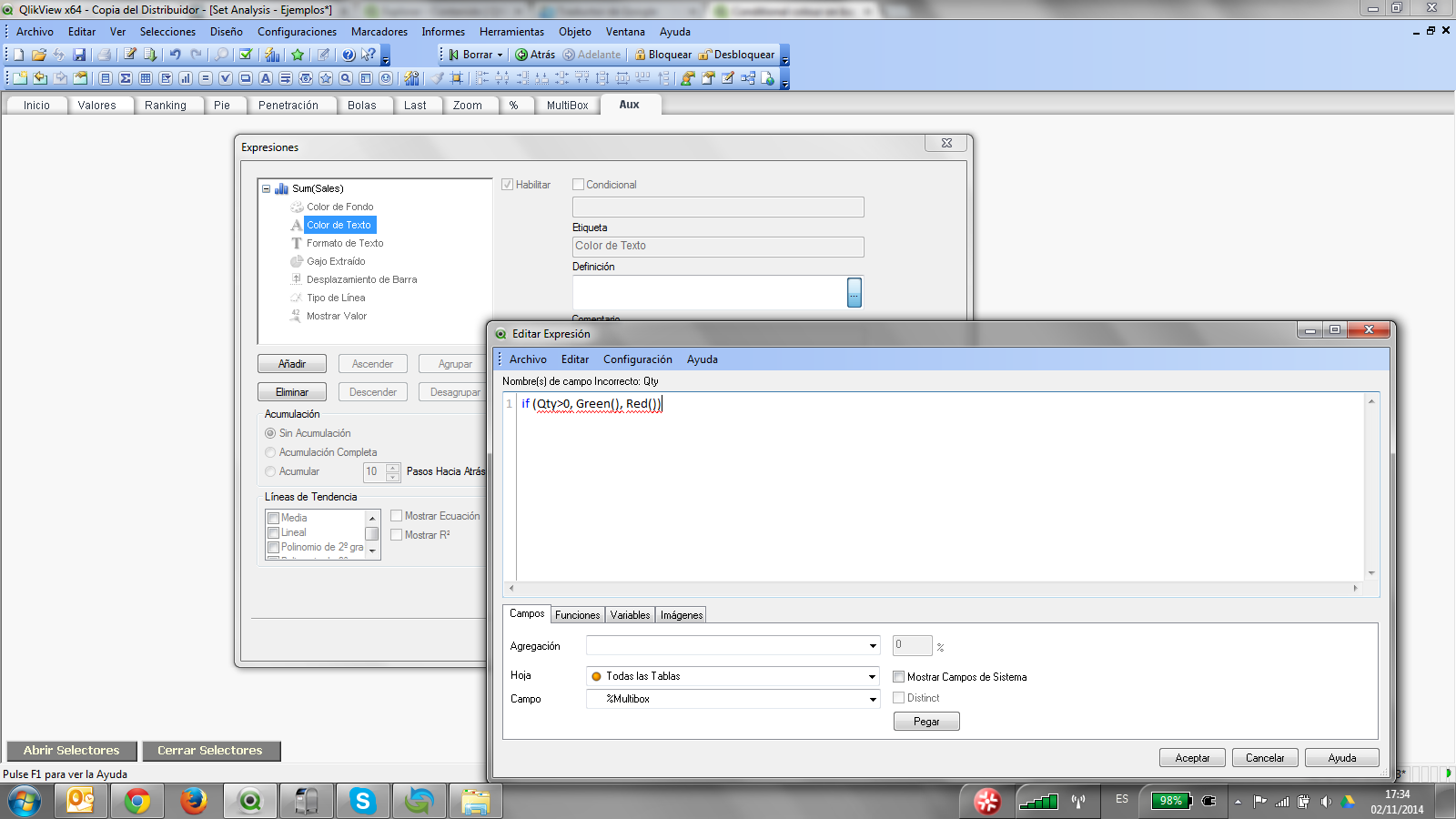Screen dimensions: 1456x819
Task: Click the green checkmark toolbar icon
Action: (x=246, y=55)
